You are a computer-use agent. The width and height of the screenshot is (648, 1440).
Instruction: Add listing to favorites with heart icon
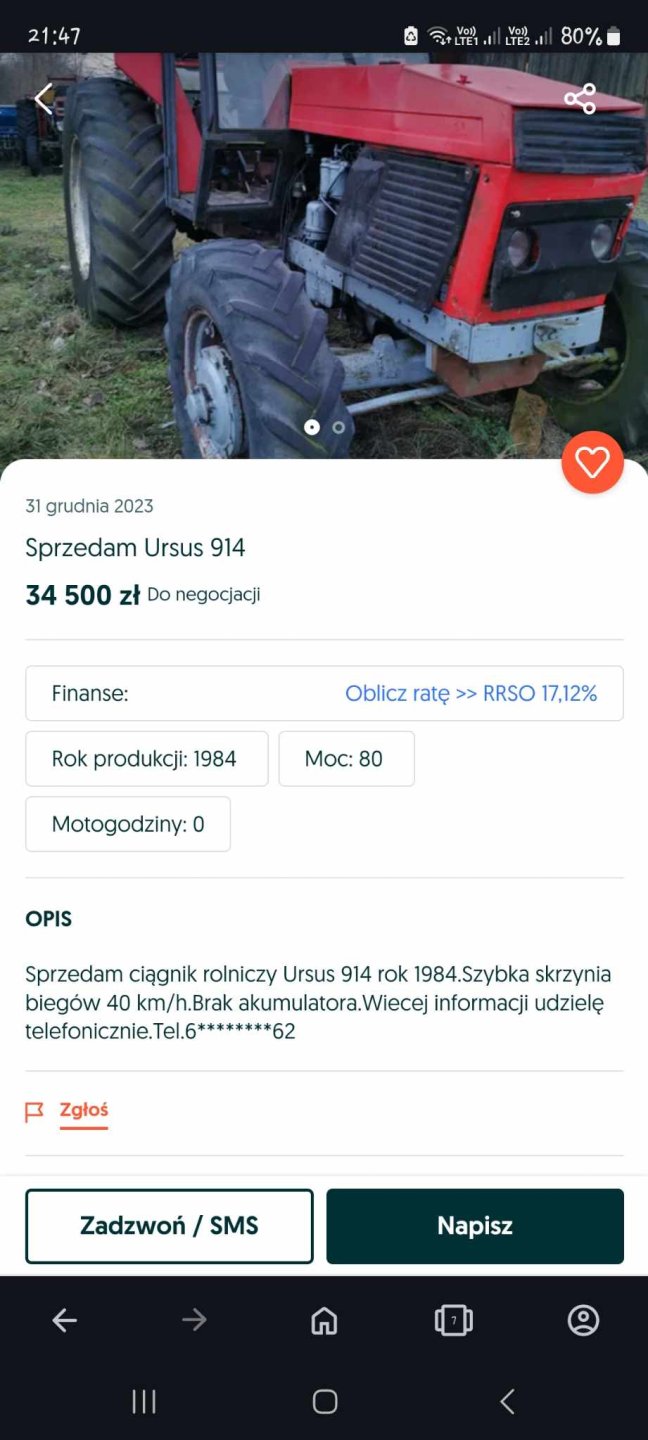coord(592,463)
